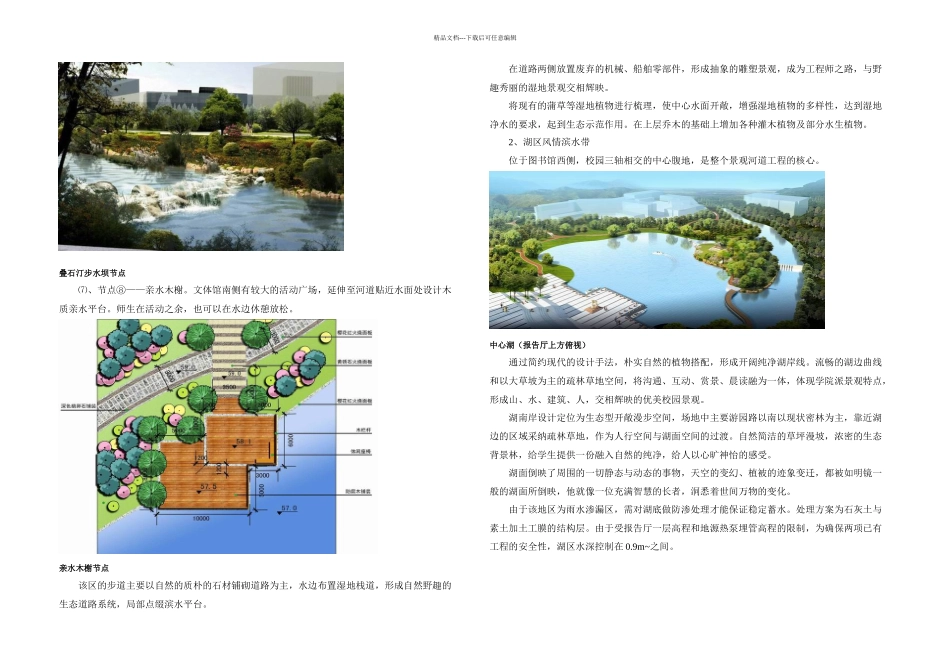Select the caption '叠石汀步水坝节点'
Image resolution: width=950 pixels, height=672 pixels.
92,273
